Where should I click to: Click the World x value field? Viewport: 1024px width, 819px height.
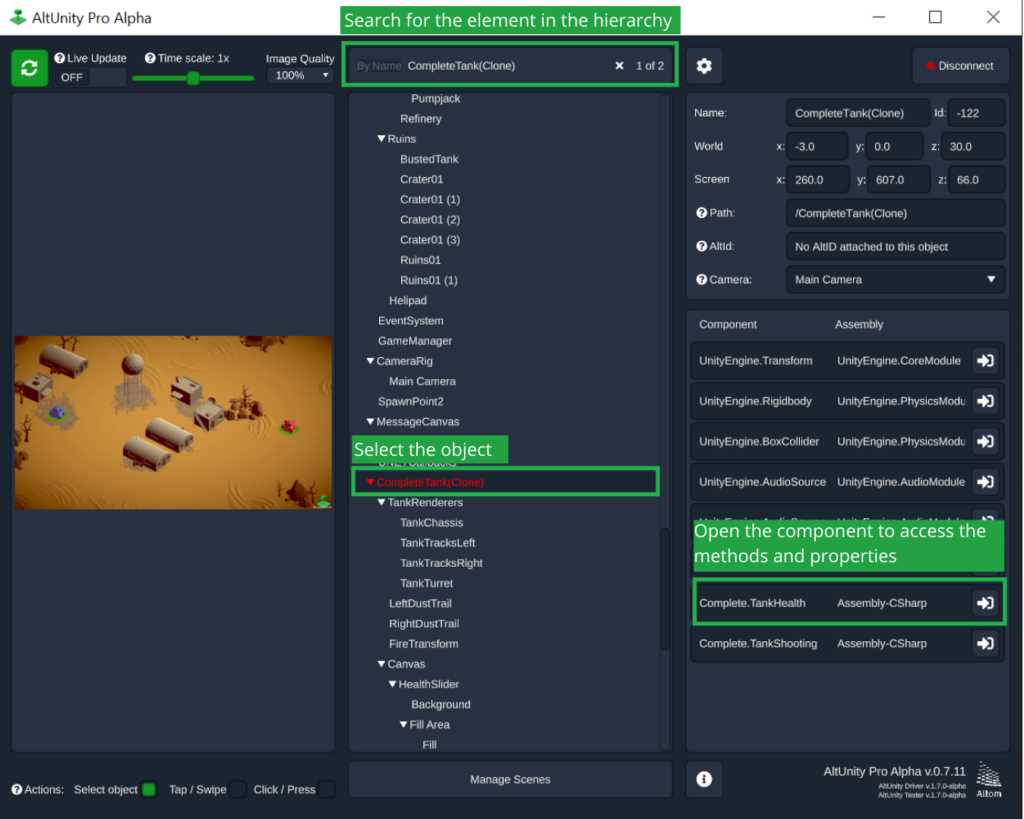click(x=816, y=146)
